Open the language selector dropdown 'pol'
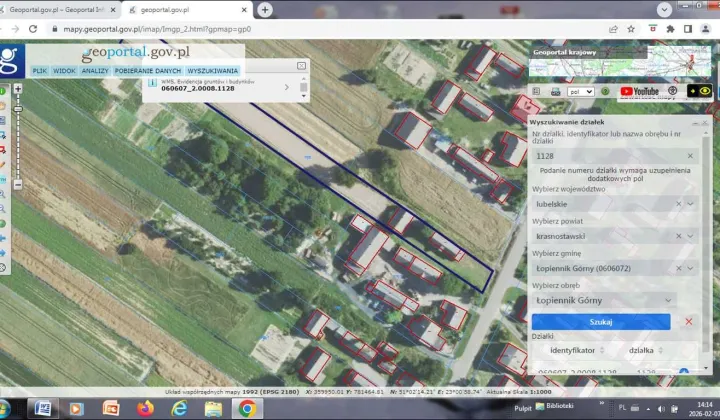This screenshot has width=720, height=420. click(580, 91)
